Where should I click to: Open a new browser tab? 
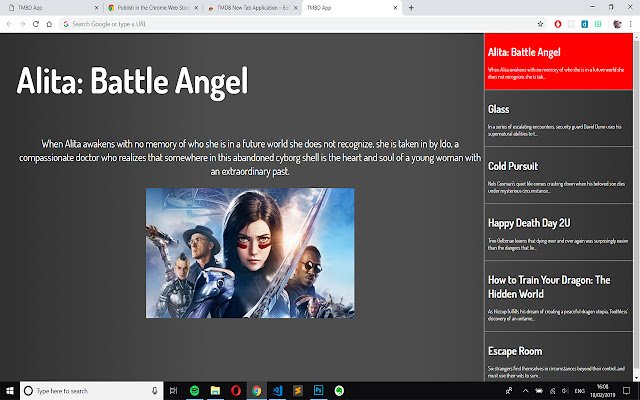tap(411, 8)
